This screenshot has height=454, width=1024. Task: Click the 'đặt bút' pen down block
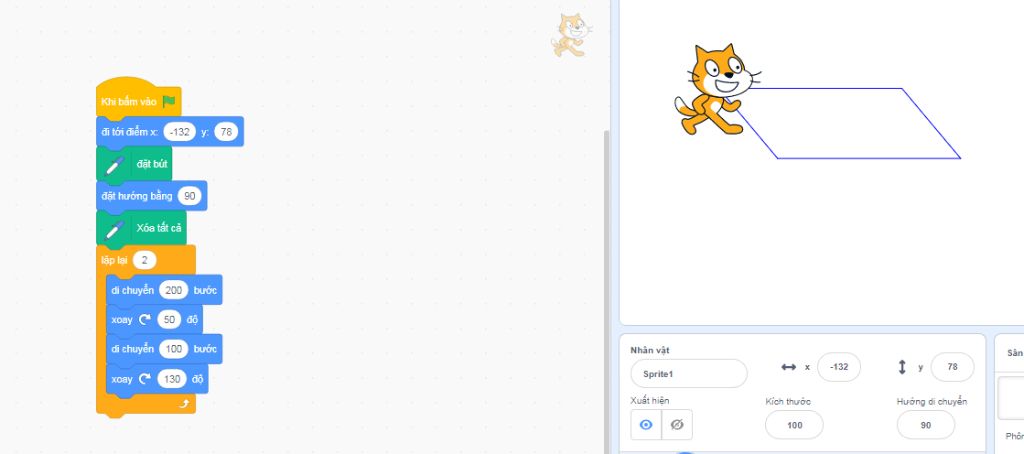(x=134, y=164)
